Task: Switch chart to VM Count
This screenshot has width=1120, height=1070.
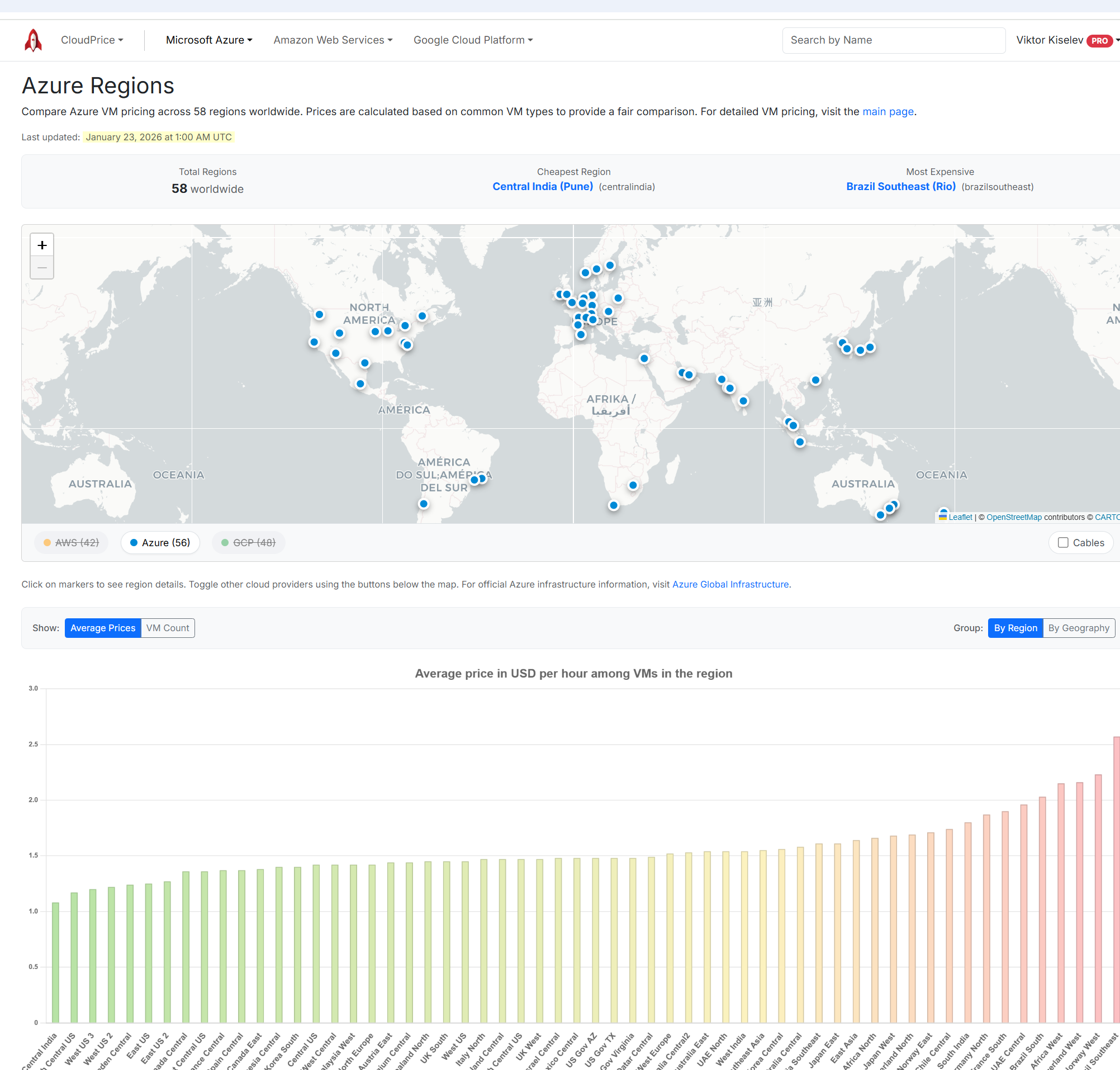Action: 168,627
